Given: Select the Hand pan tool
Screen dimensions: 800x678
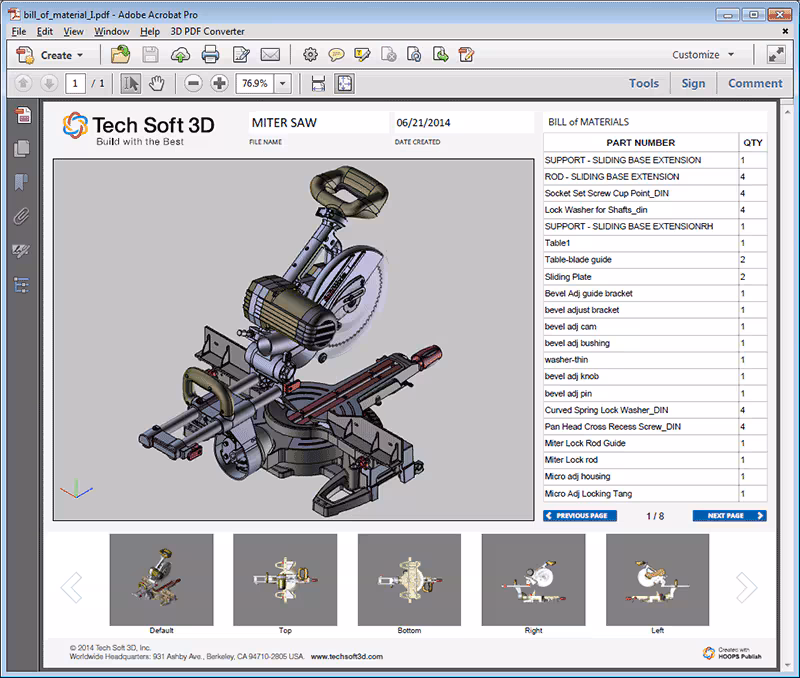Looking at the screenshot, I should [x=156, y=83].
